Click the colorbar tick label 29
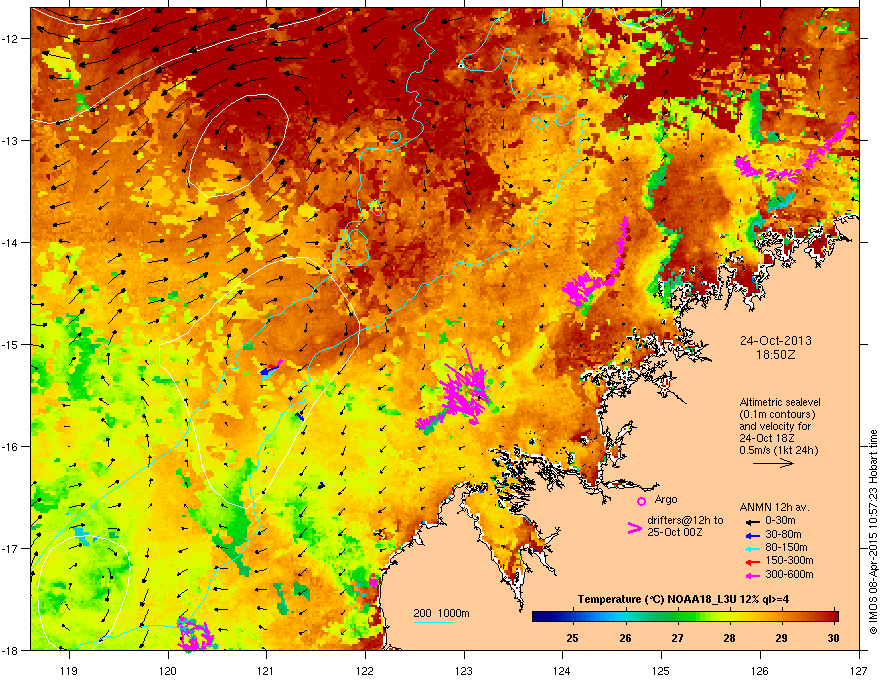 [781, 638]
